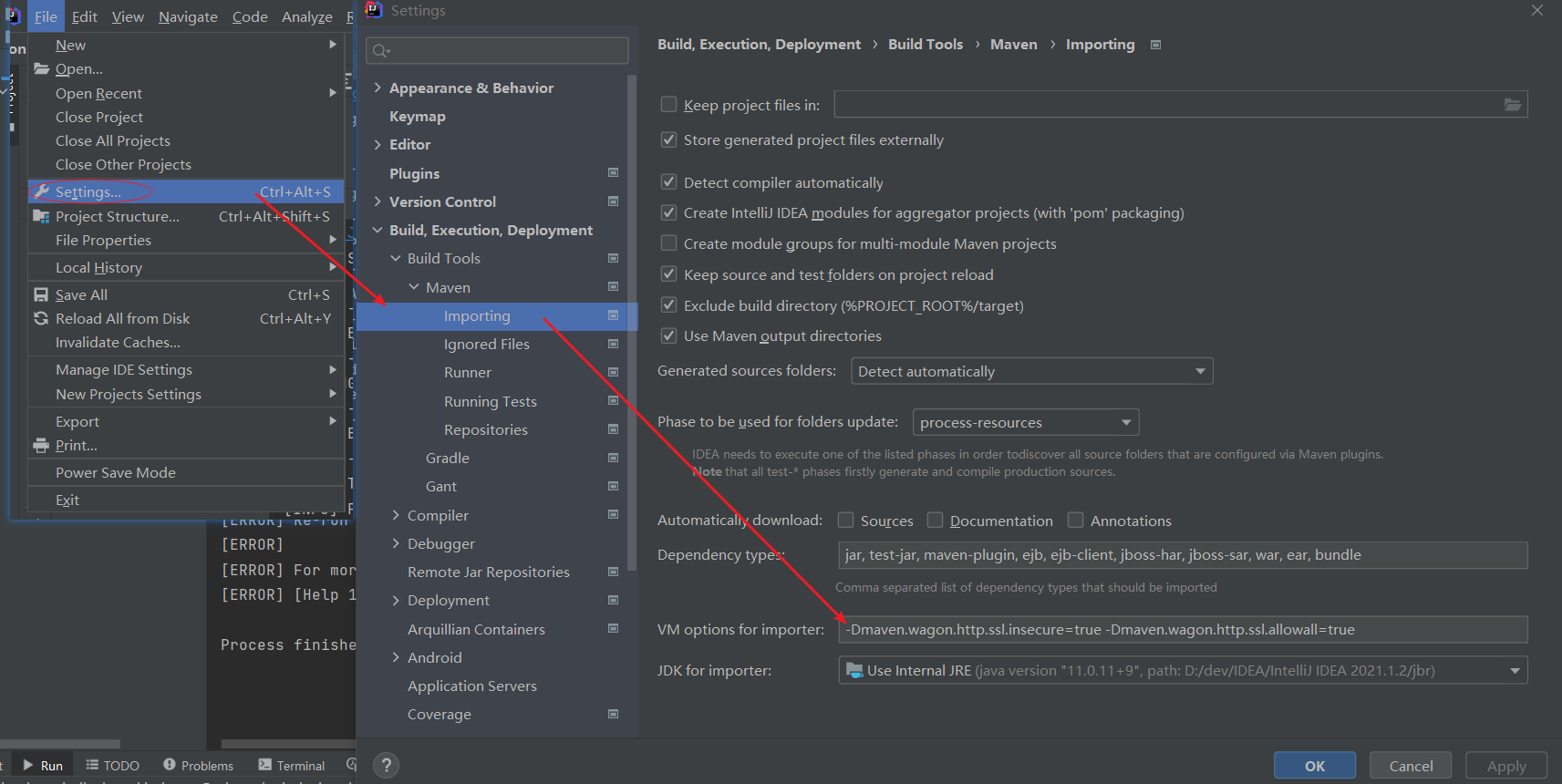Click the Project Structure icon in File menu

coord(41,216)
